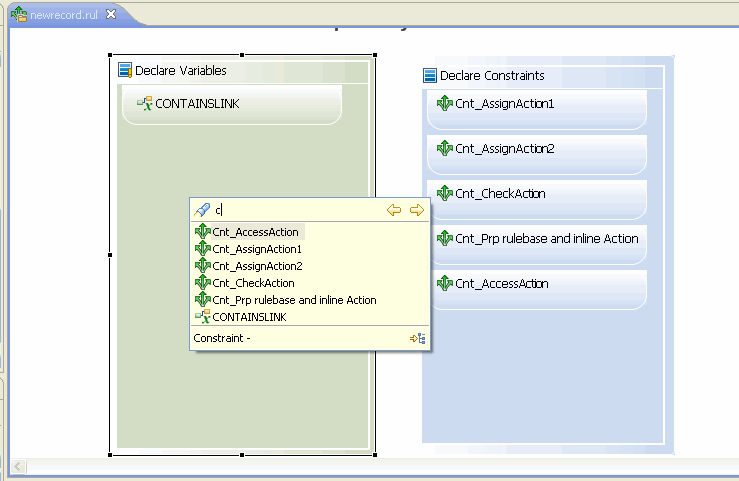Click the horizontal scrollbar left arrow
Screen dimensions: 739x481
click(x=17, y=466)
